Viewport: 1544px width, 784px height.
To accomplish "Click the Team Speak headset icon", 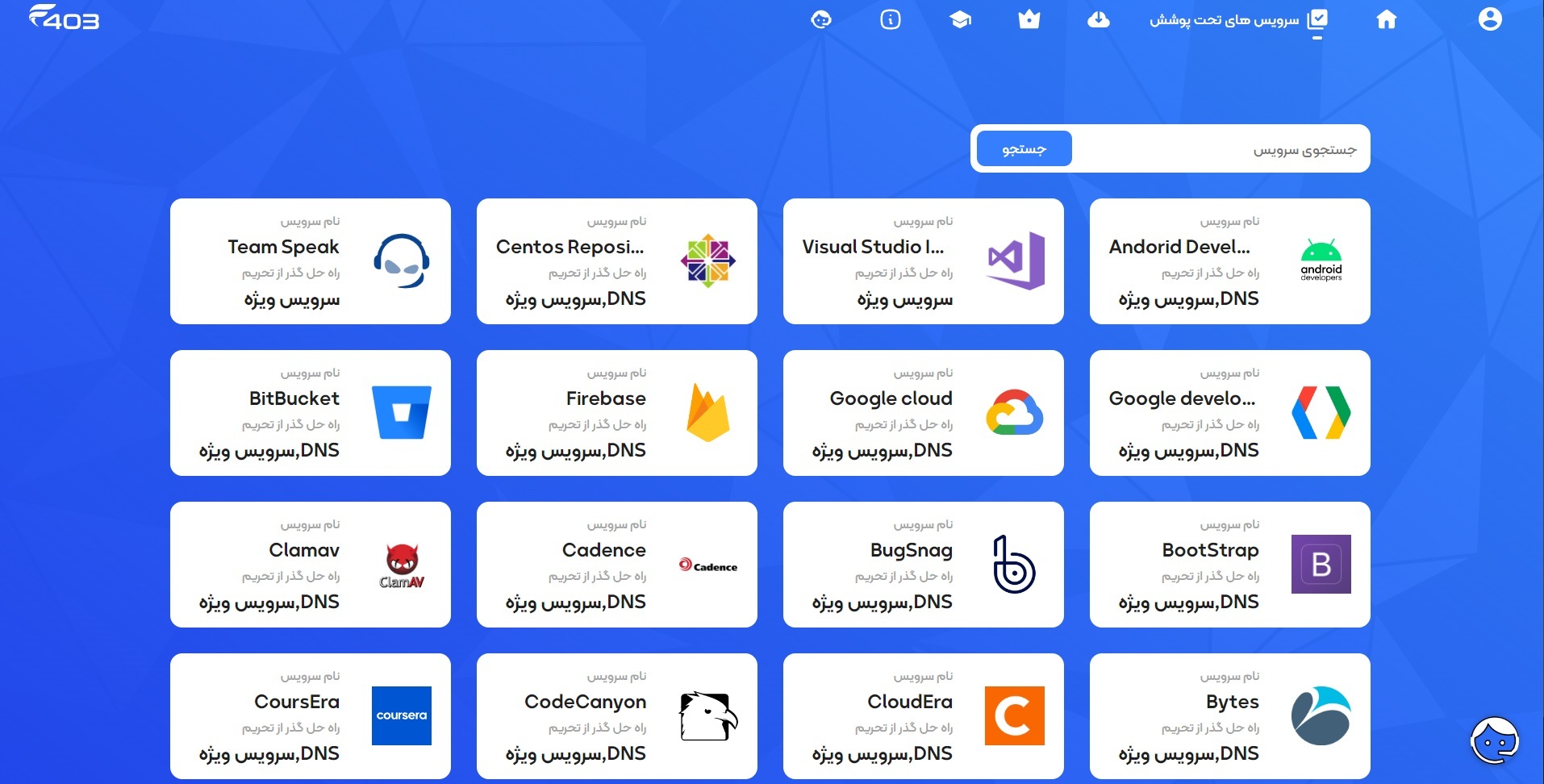I will point(402,261).
